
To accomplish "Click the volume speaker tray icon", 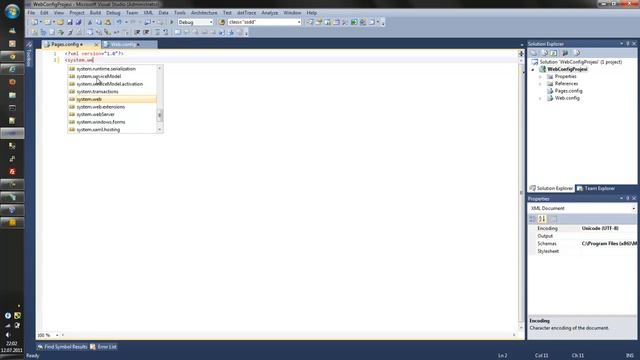I will pyautogui.click(x=8, y=335).
